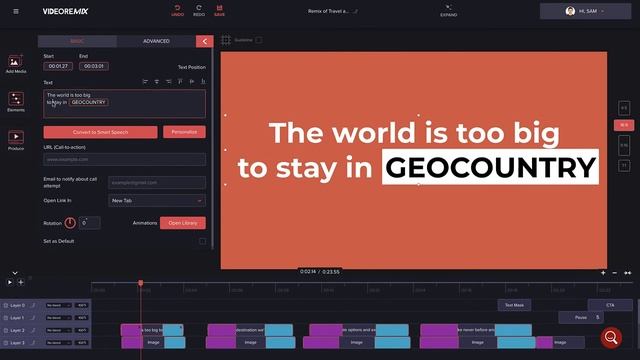Align text center horizontally

(157, 82)
